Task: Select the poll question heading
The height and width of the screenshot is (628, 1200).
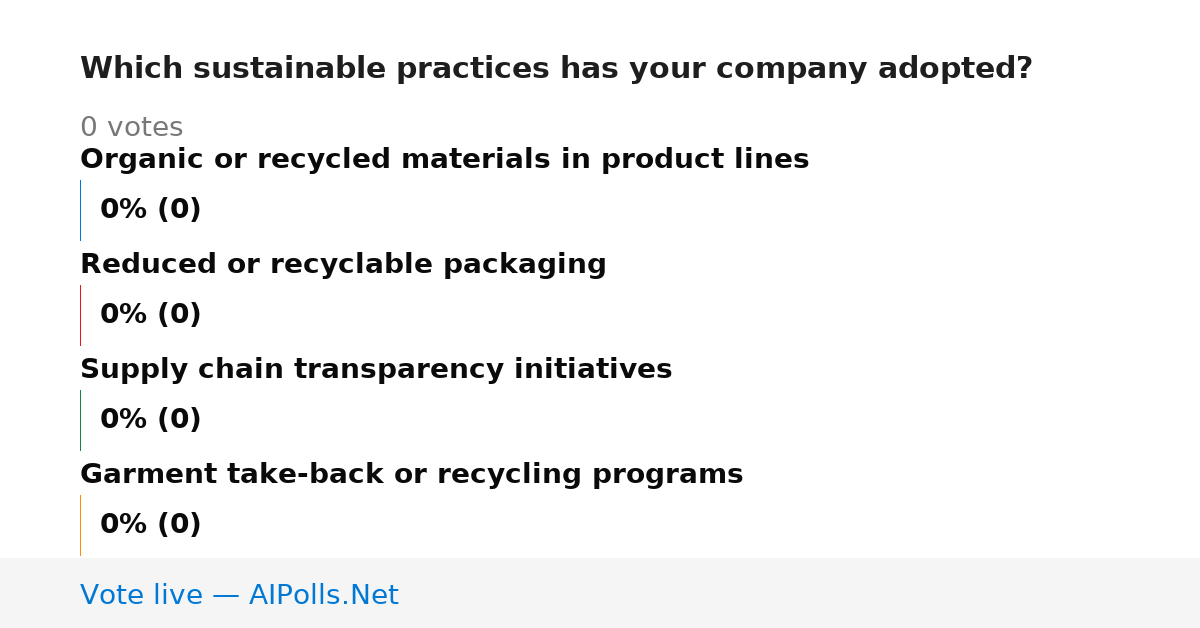Action: [556, 69]
